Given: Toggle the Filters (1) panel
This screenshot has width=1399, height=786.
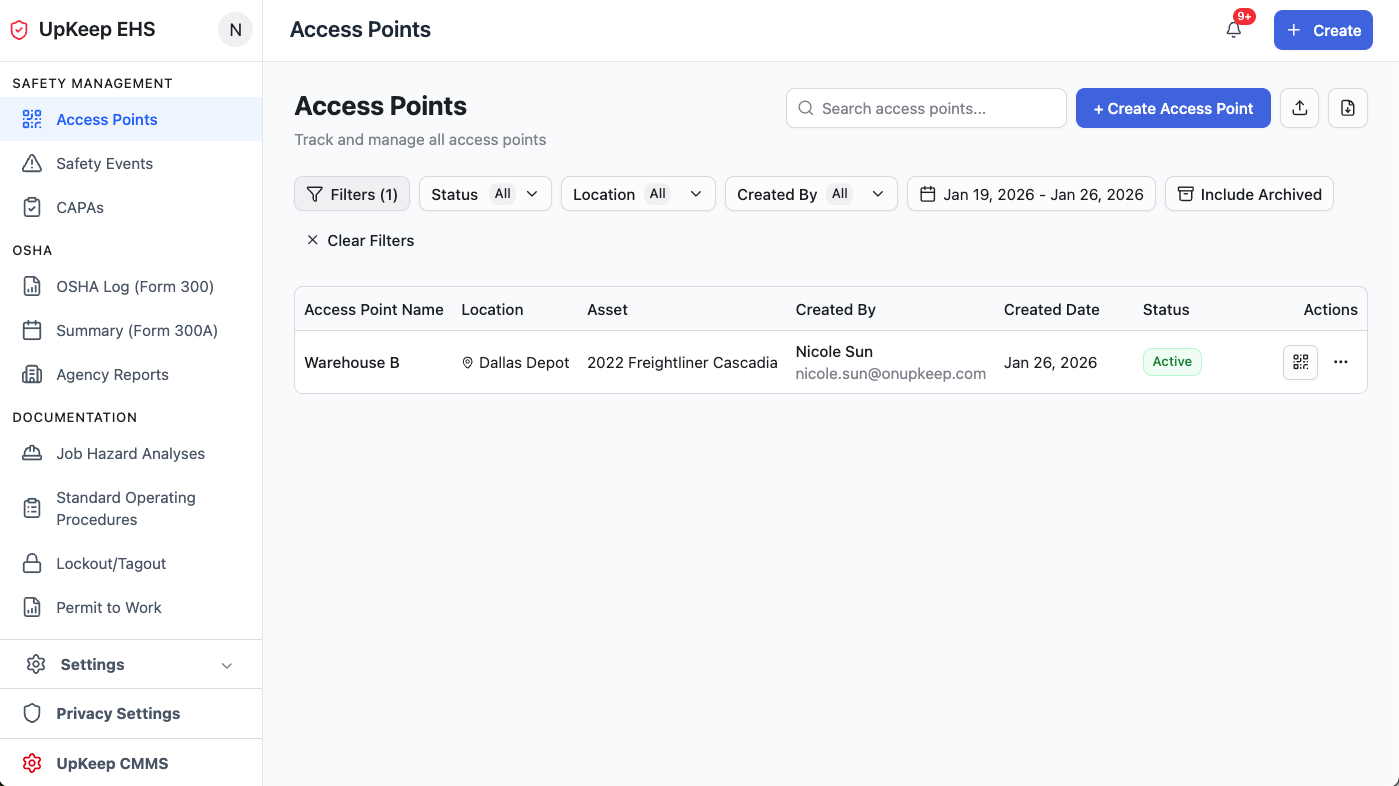Looking at the screenshot, I should tap(352, 194).
